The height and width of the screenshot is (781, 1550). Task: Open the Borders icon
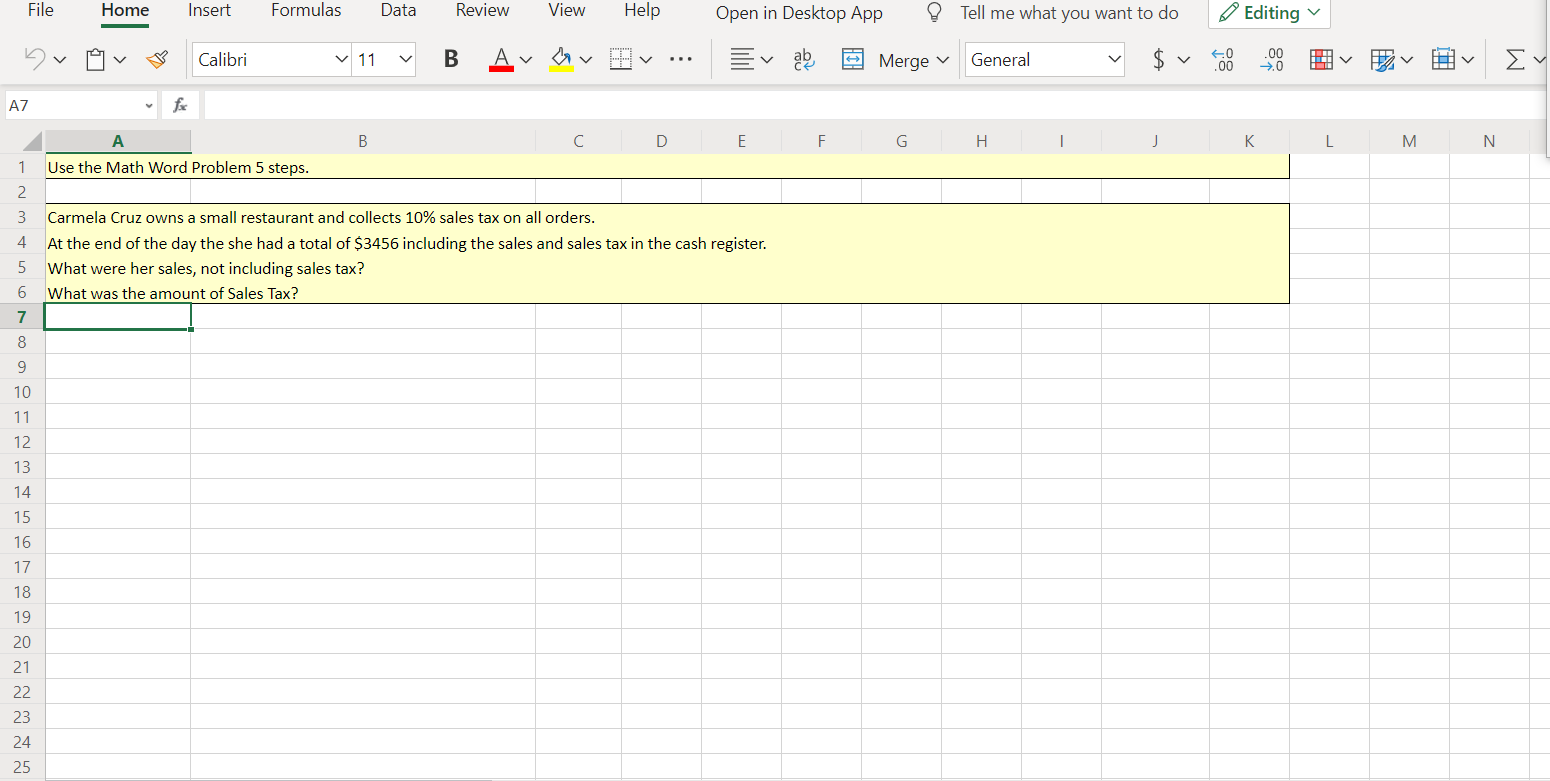pyautogui.click(x=620, y=59)
